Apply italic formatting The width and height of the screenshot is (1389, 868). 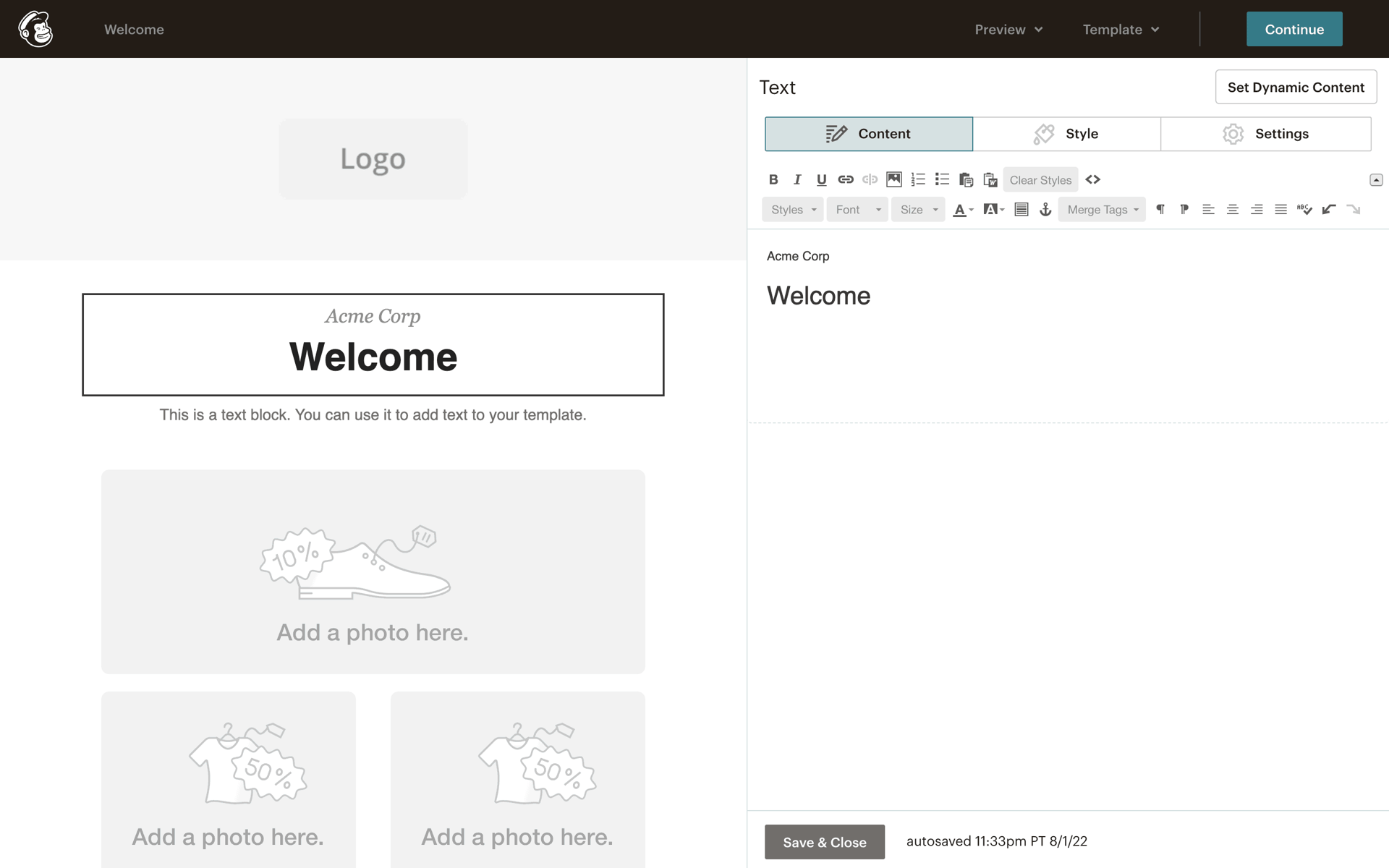(797, 179)
